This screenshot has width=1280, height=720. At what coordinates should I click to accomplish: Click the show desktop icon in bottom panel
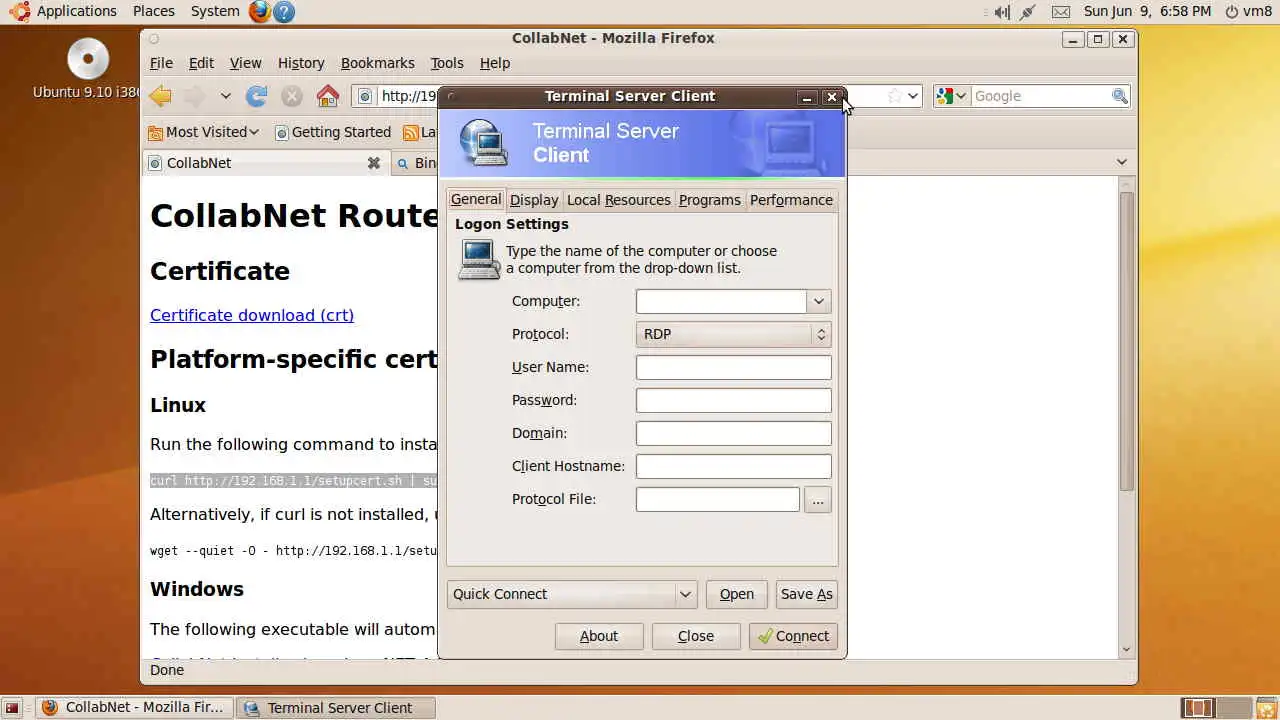click(x=12, y=708)
